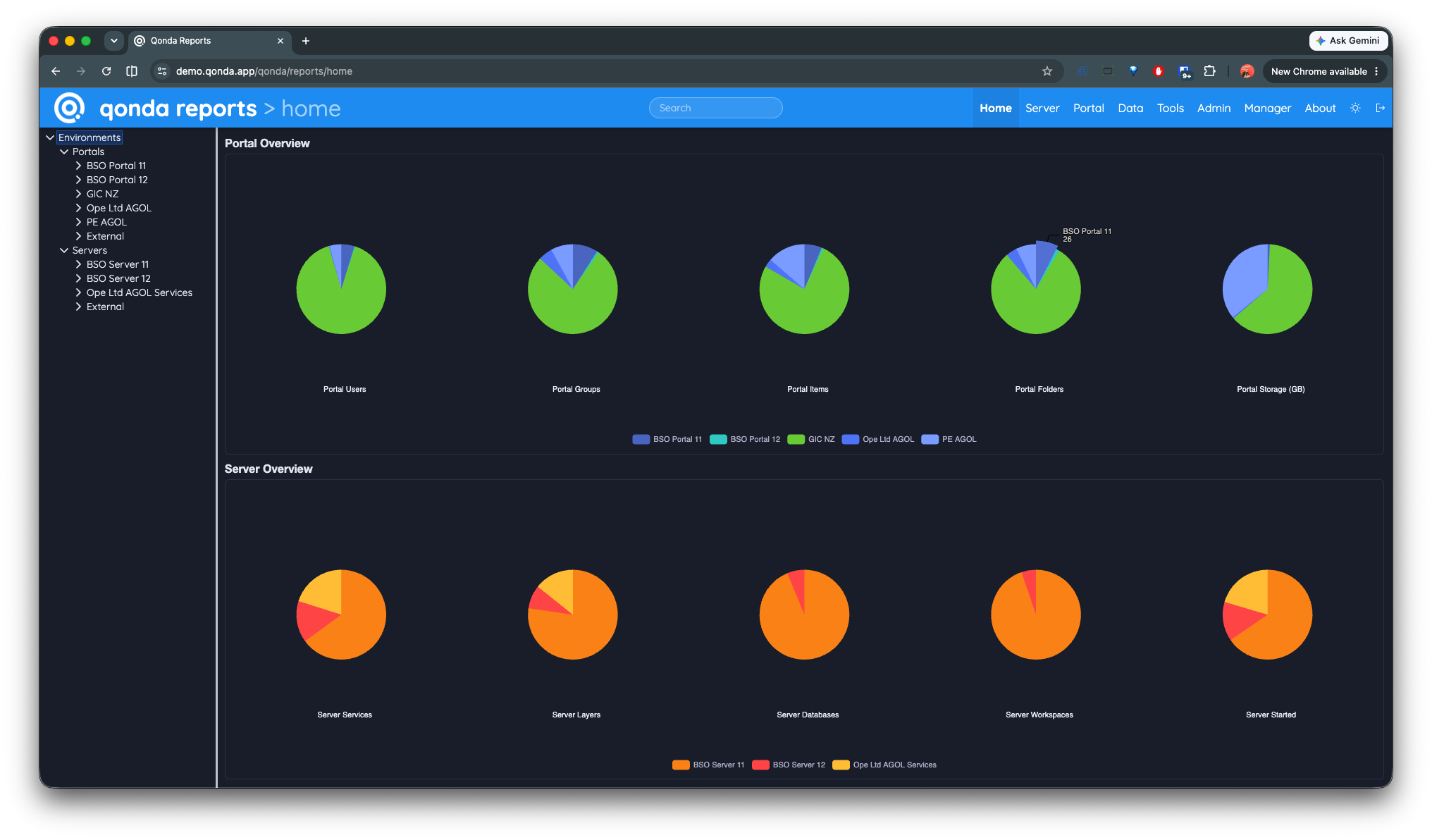Open the Chrome profile avatar
Viewport: 1432px width, 840px height.
coord(1247,71)
